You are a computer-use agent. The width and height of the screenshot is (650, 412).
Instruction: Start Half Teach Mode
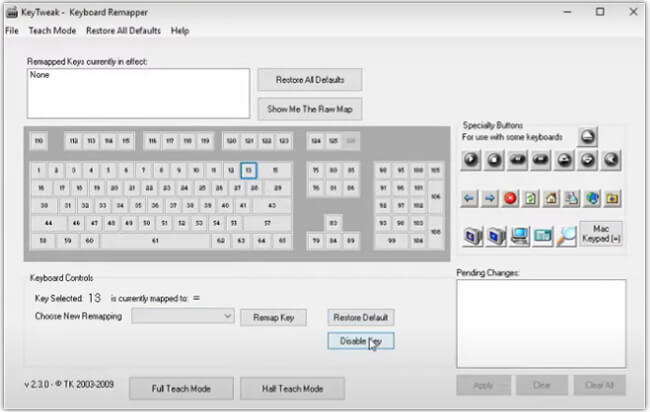click(x=292, y=388)
